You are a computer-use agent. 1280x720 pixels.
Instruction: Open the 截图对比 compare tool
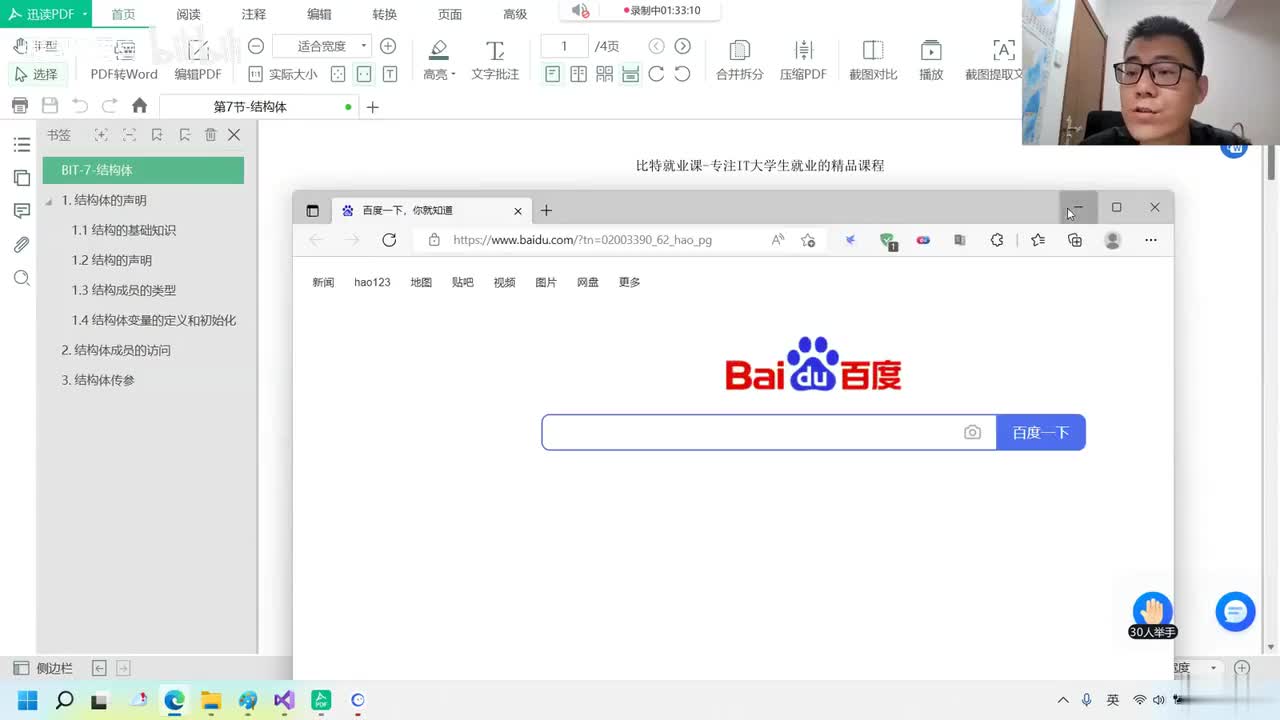(873, 60)
